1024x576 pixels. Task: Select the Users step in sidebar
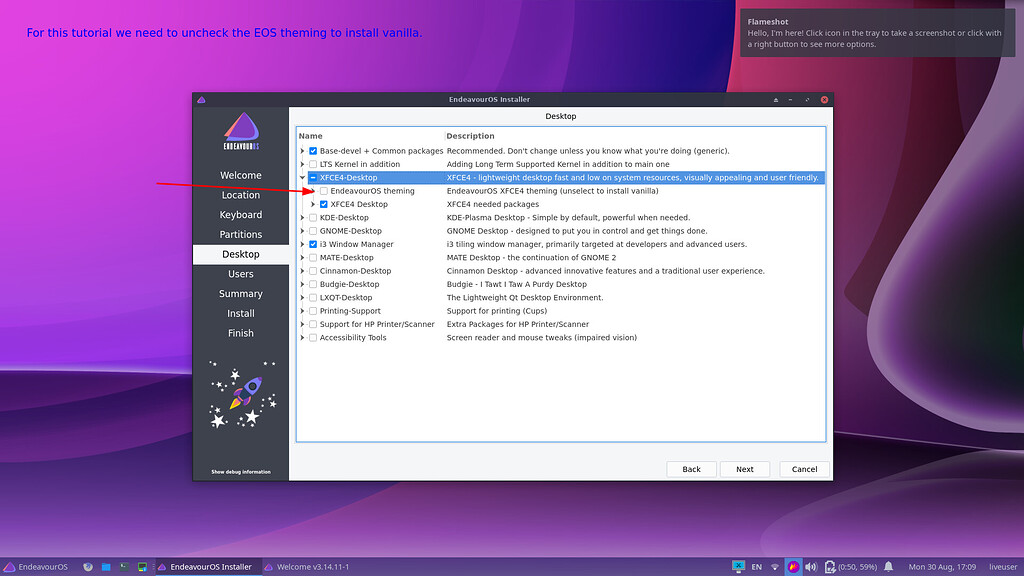pos(241,274)
